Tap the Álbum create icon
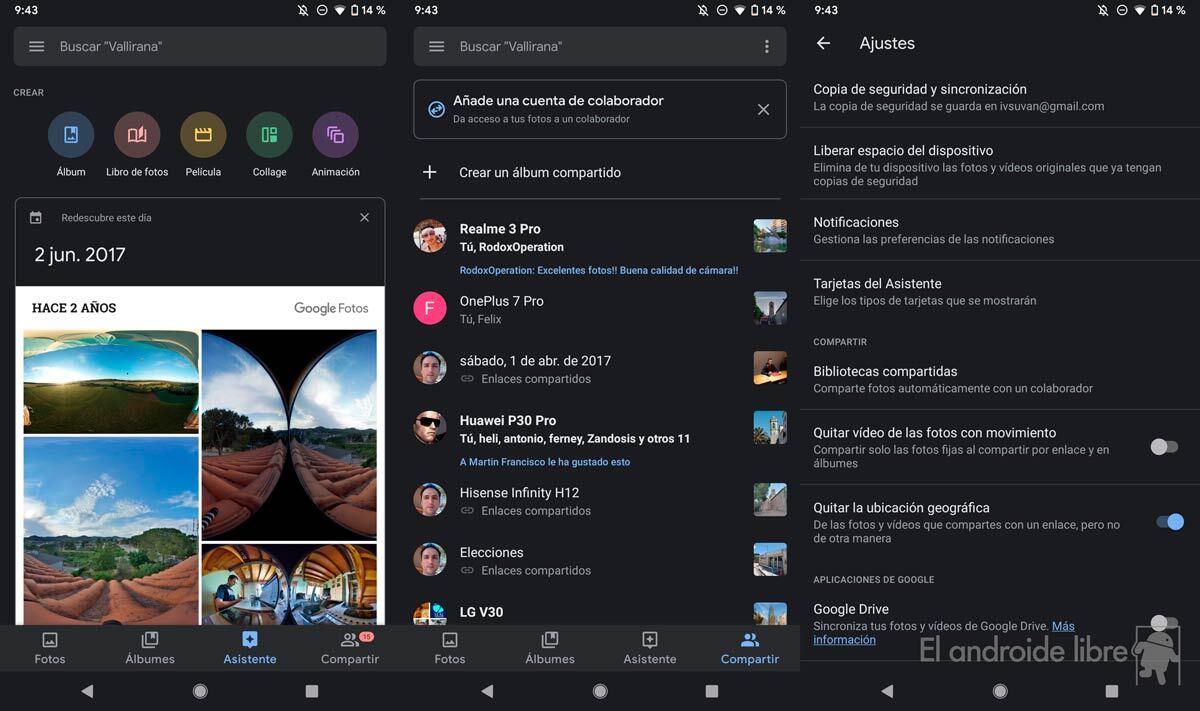This screenshot has height=711, width=1200. [71, 135]
